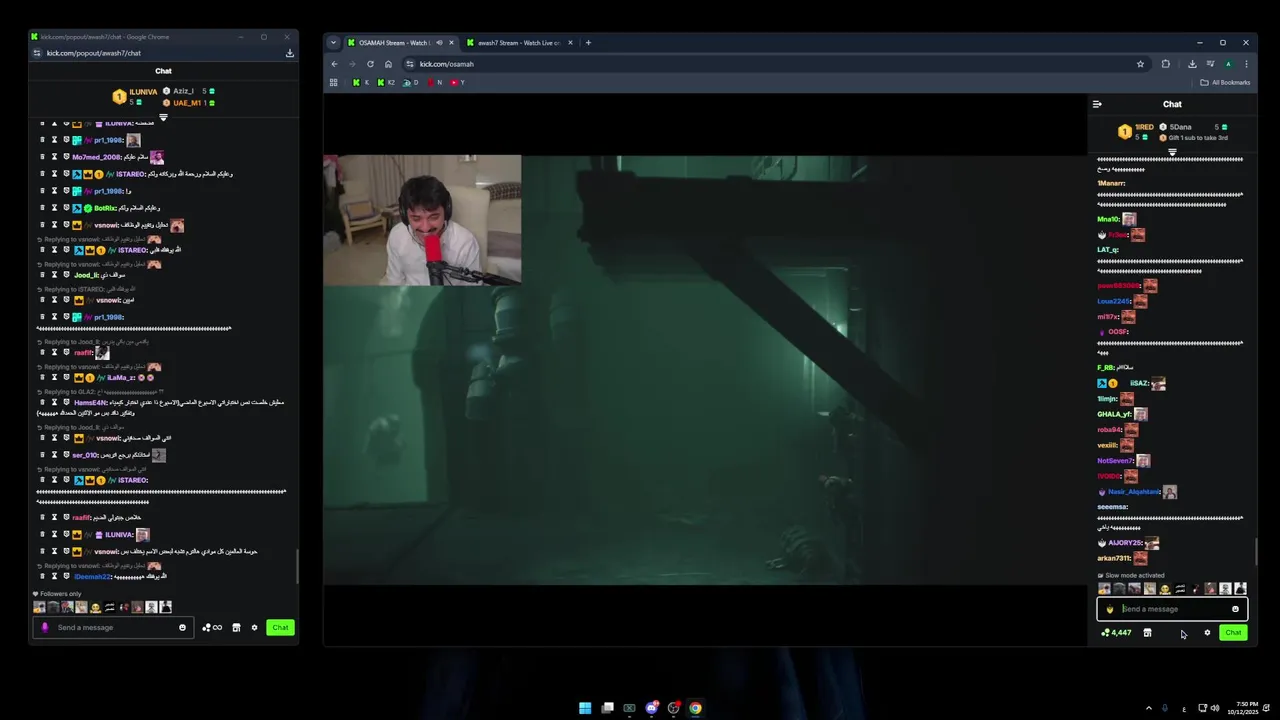This screenshot has width=1280, height=720.
Task: Open the apps grid in bookmarks bar
Action: point(334,82)
